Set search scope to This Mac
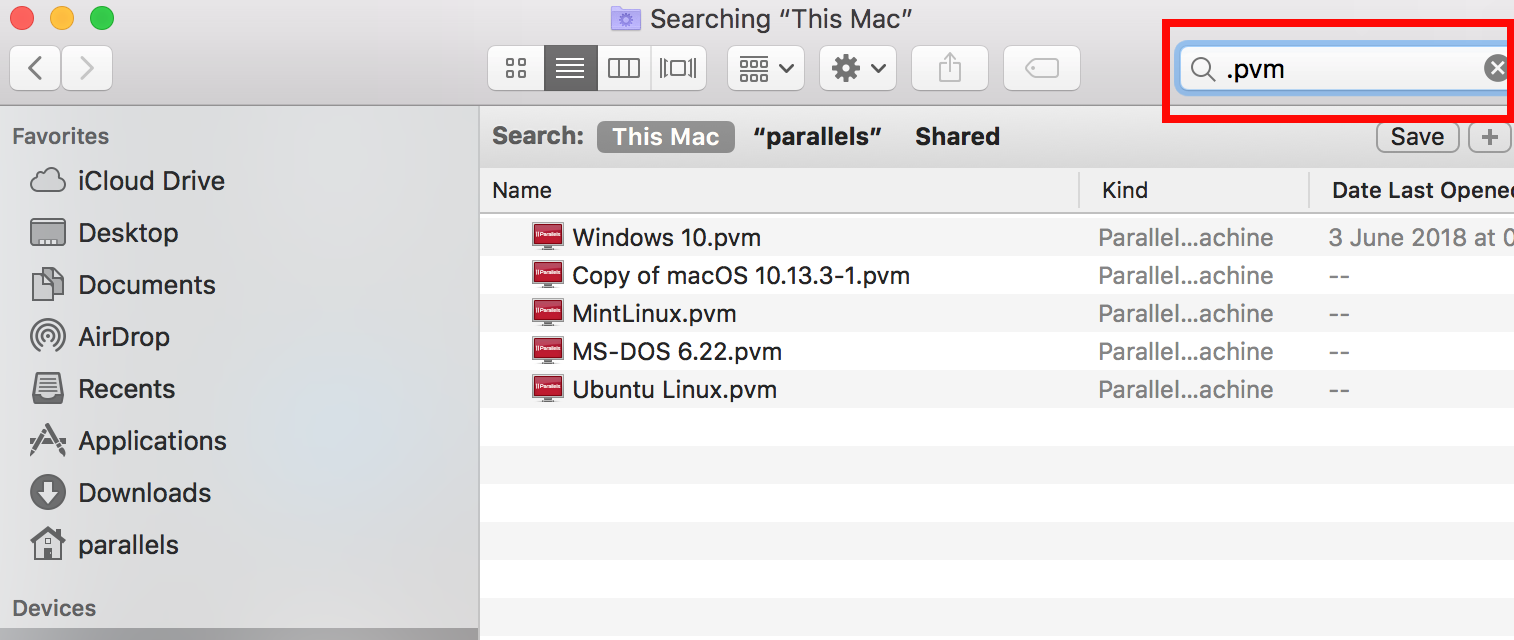1514x640 pixels. click(666, 137)
